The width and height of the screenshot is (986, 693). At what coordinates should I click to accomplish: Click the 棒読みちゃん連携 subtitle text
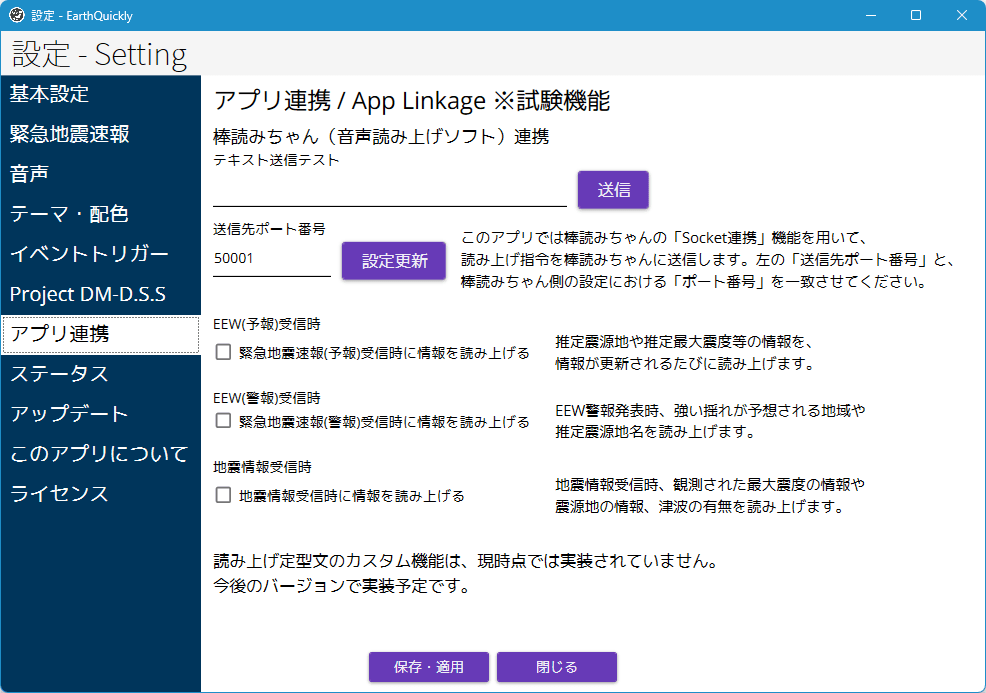(381, 136)
